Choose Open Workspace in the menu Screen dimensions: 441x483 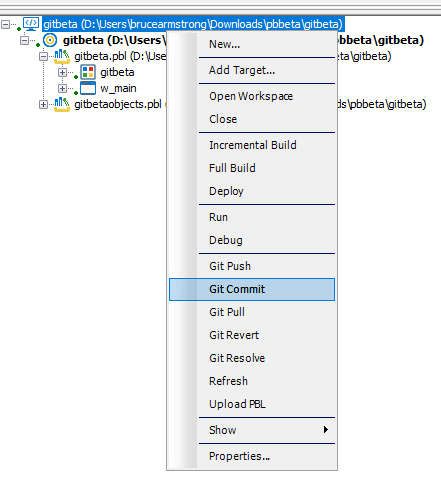click(x=252, y=96)
